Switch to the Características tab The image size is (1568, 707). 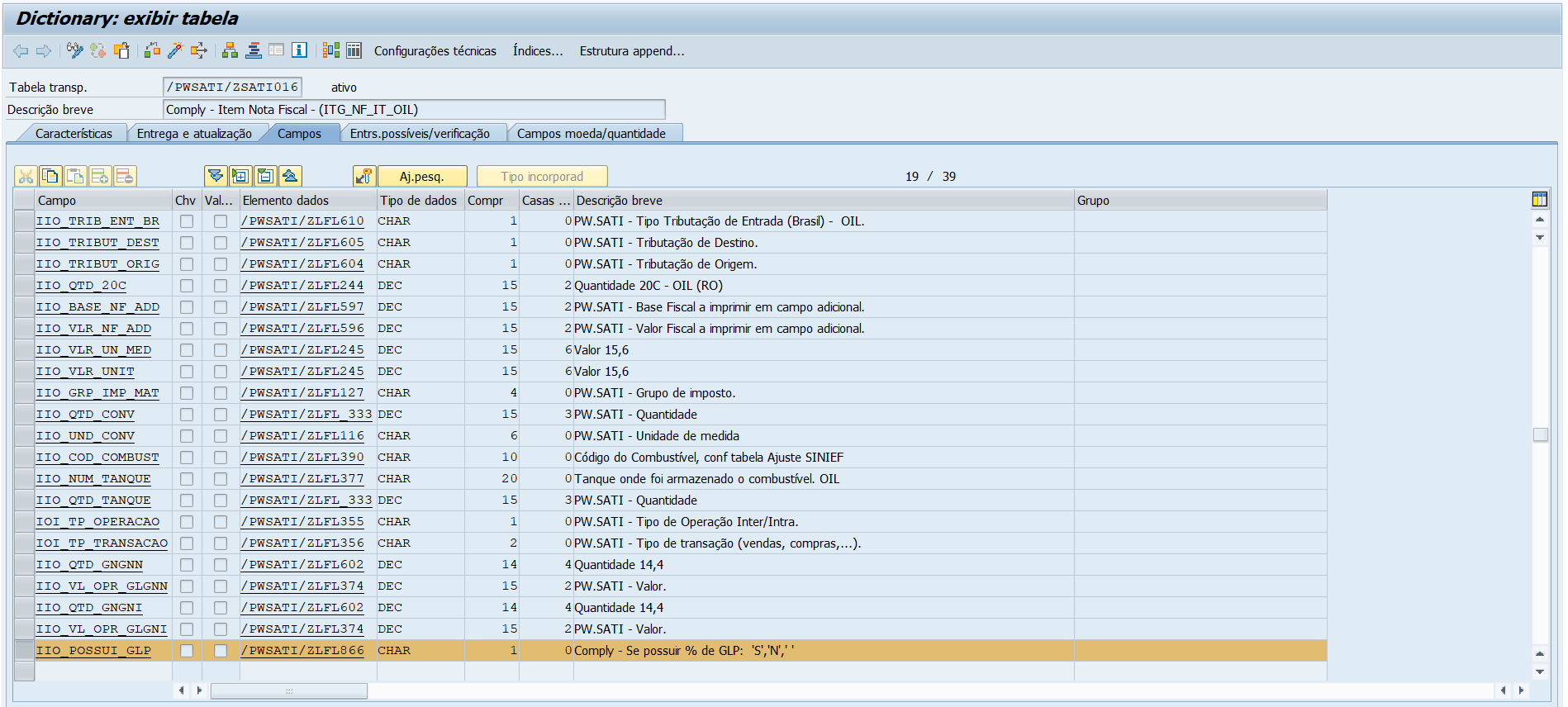pos(74,133)
